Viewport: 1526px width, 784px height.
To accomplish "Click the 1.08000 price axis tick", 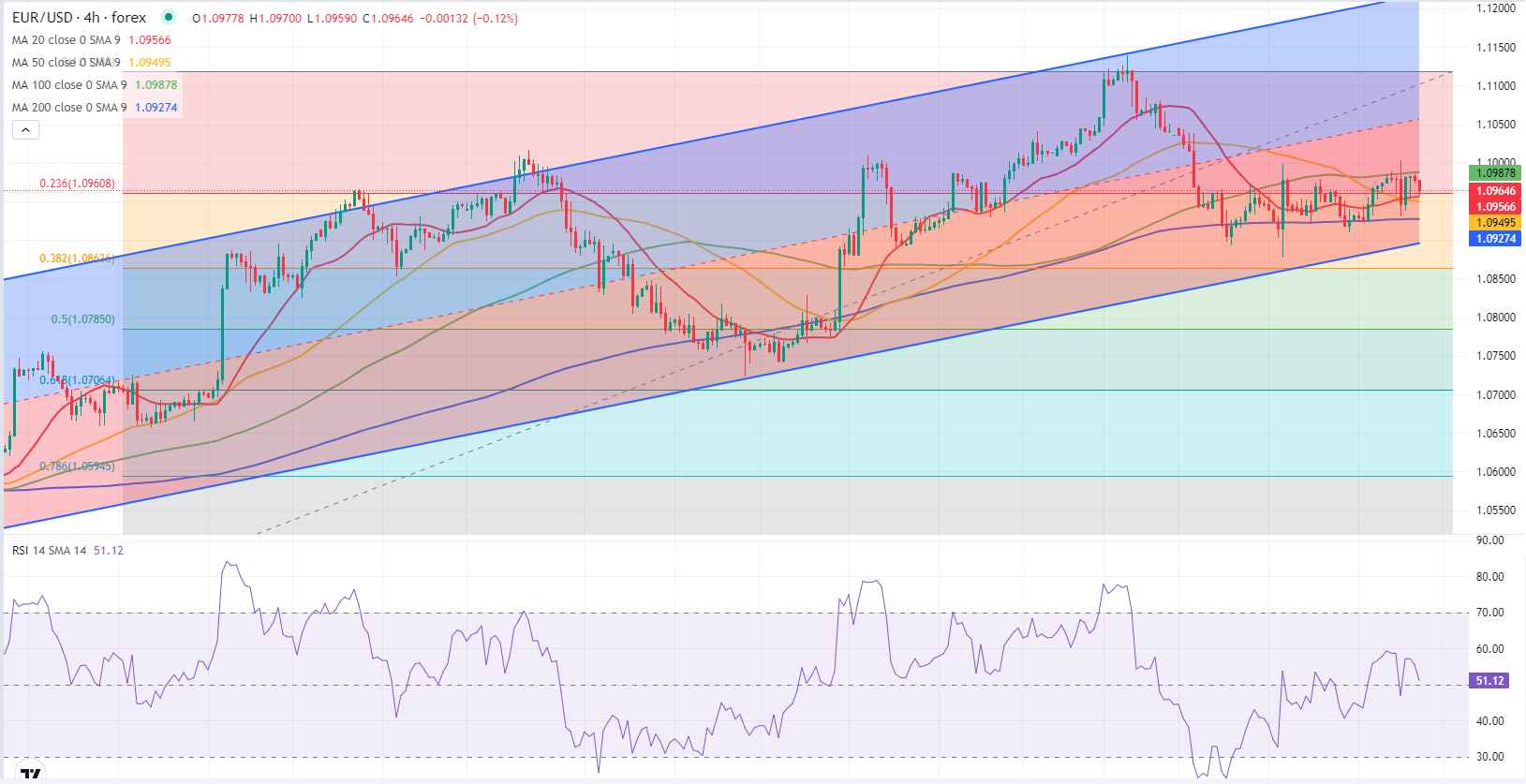I will (1495, 318).
